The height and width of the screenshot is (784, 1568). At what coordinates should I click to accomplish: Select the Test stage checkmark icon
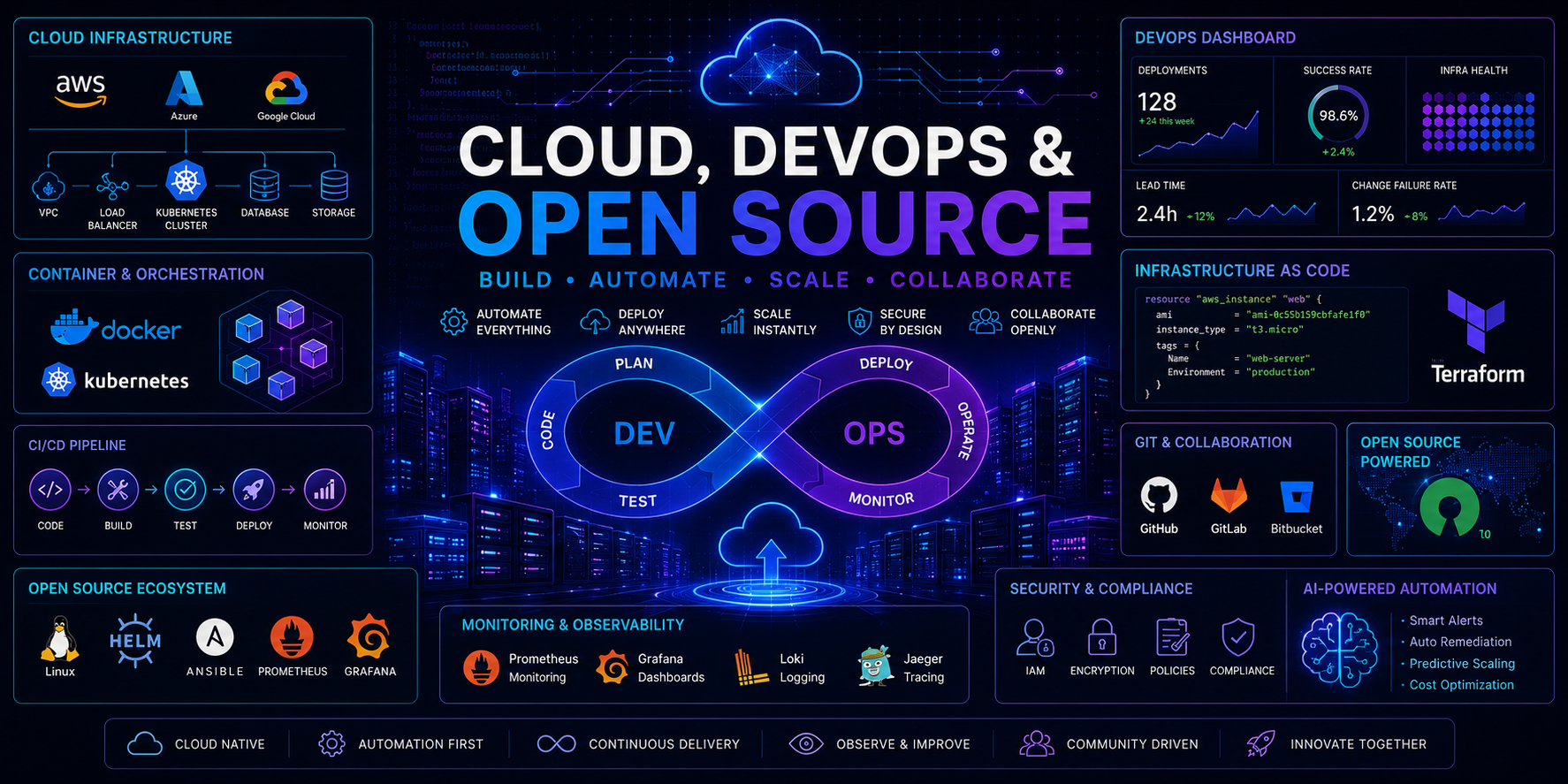click(185, 490)
